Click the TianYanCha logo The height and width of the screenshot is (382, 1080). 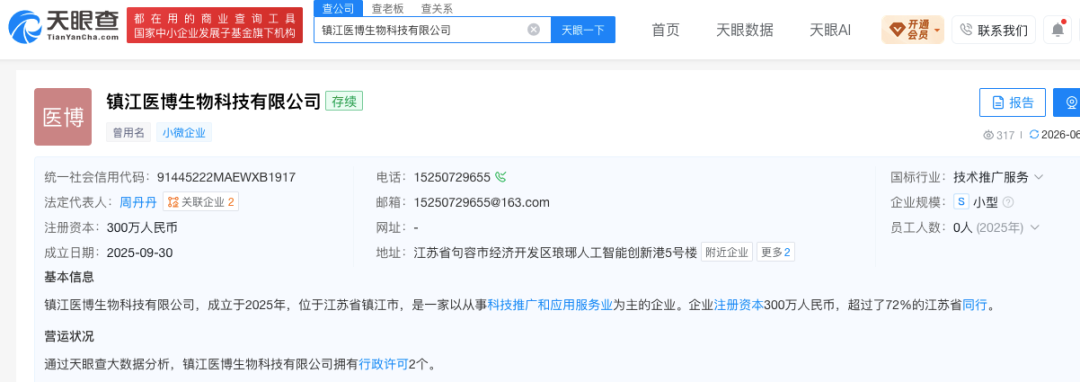click(63, 26)
